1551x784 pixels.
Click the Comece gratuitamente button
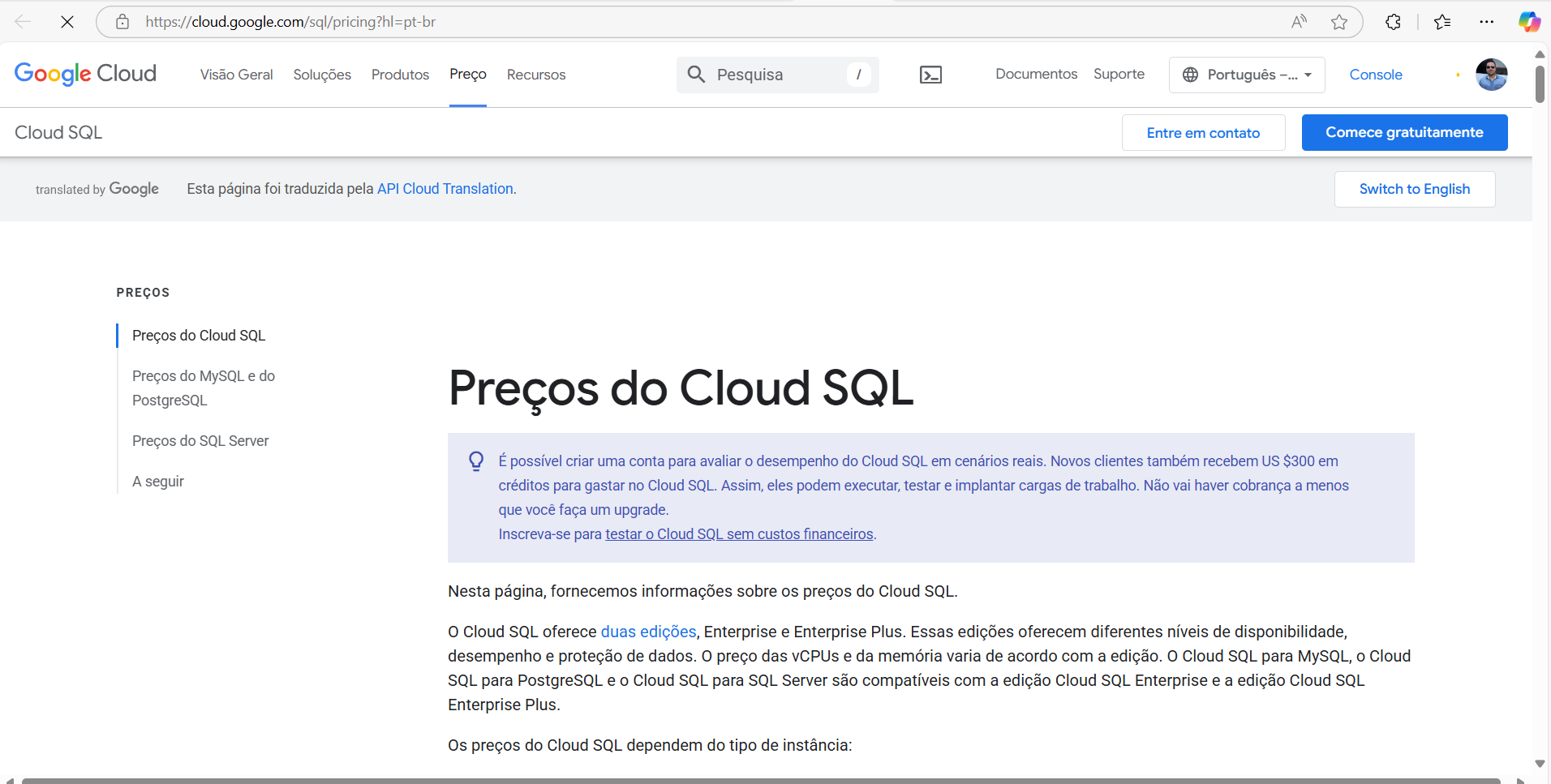click(x=1404, y=132)
